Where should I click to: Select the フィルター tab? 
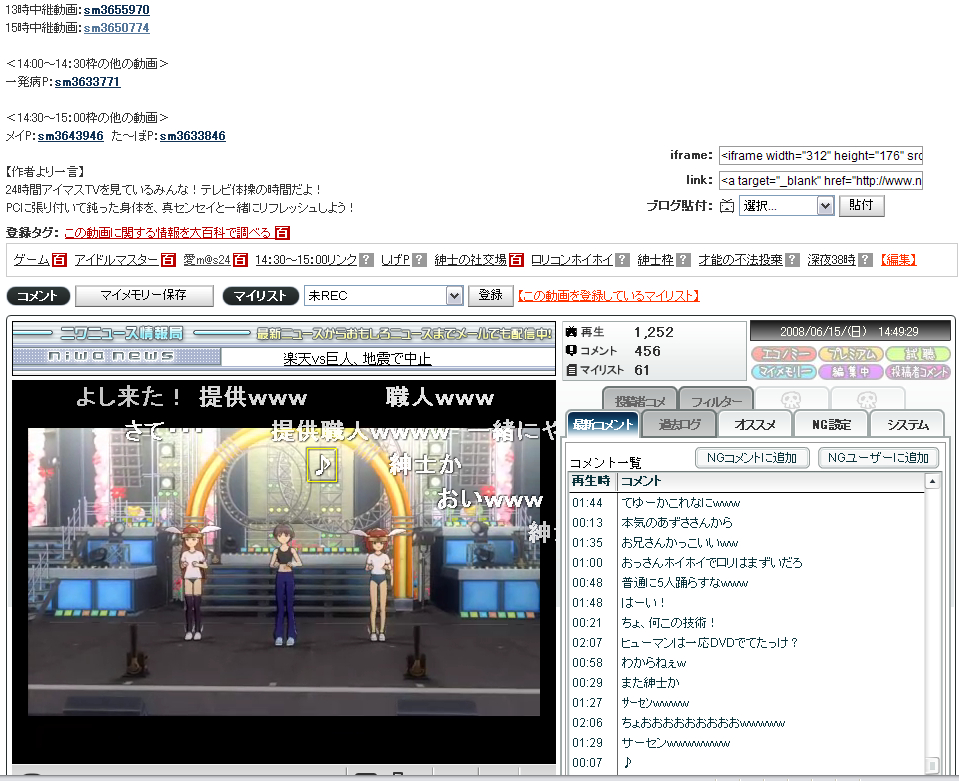[715, 400]
